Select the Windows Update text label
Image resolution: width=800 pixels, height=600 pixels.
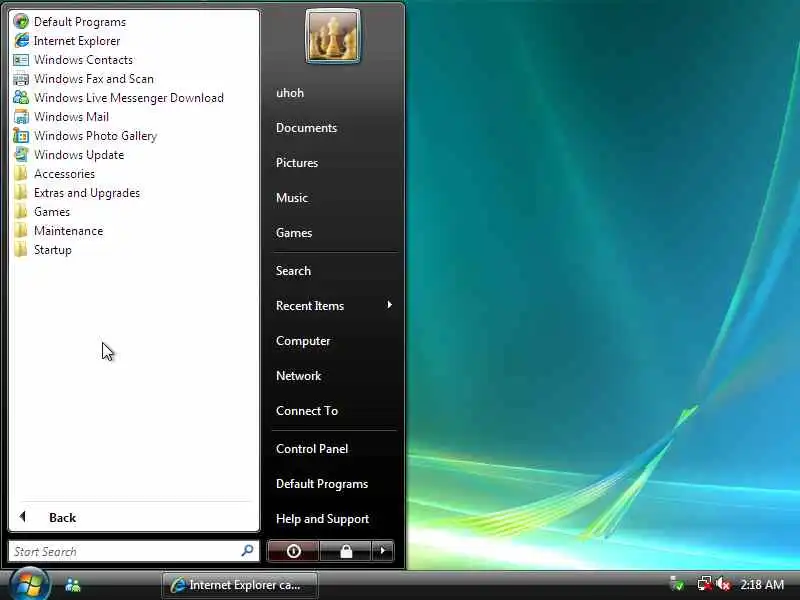79,155
